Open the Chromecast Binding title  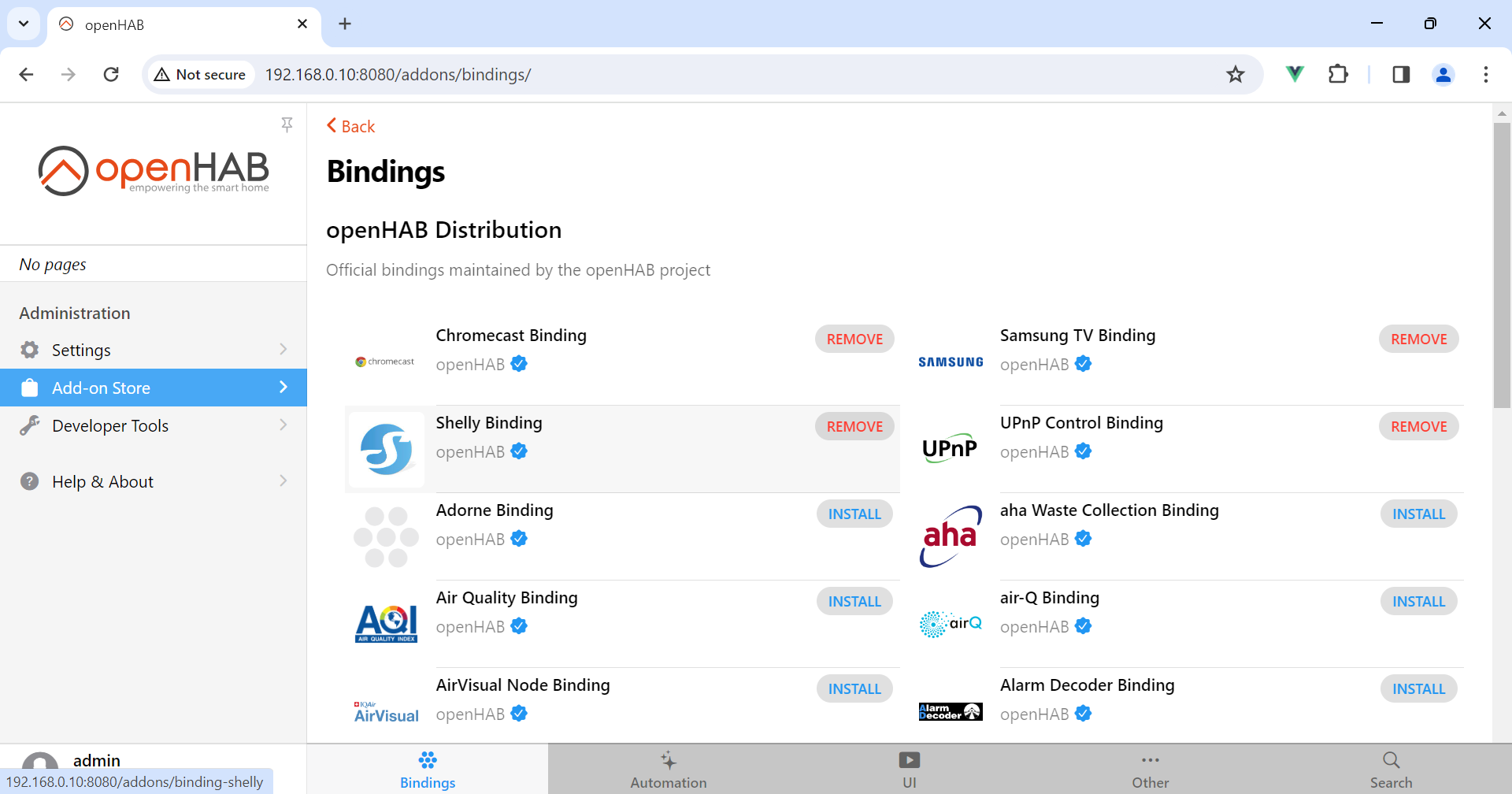click(511, 335)
